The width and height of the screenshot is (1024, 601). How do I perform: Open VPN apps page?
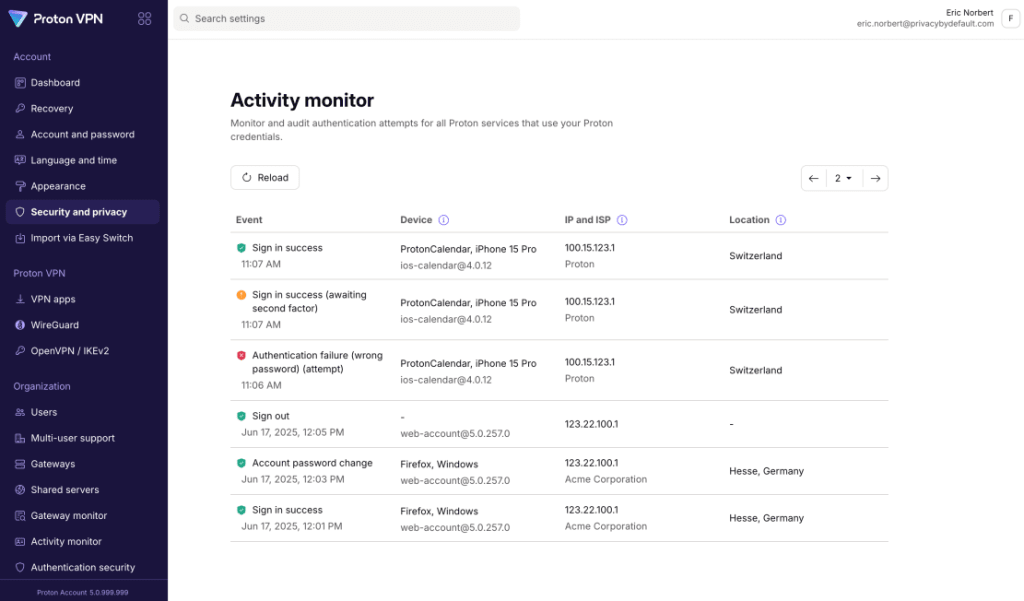tap(82, 299)
